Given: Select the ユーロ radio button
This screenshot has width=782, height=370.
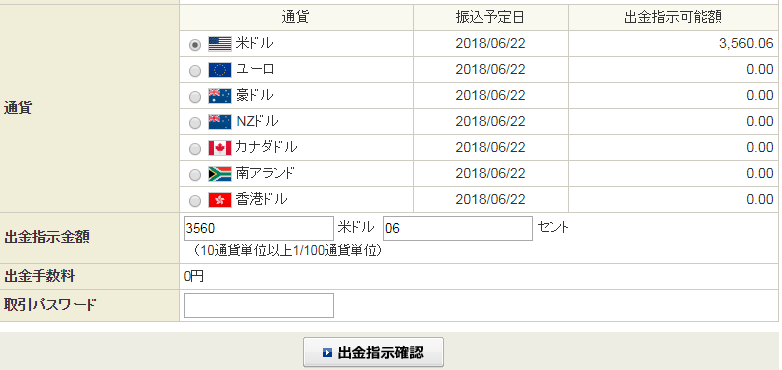Looking at the screenshot, I should pos(195,71).
